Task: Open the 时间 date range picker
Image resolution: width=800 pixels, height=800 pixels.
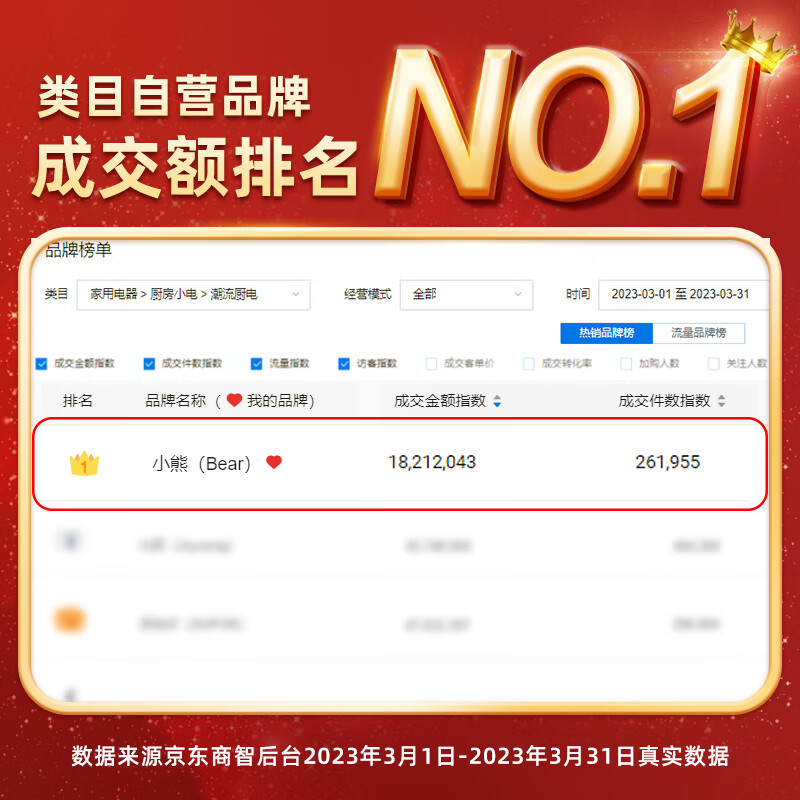Action: 683,294
